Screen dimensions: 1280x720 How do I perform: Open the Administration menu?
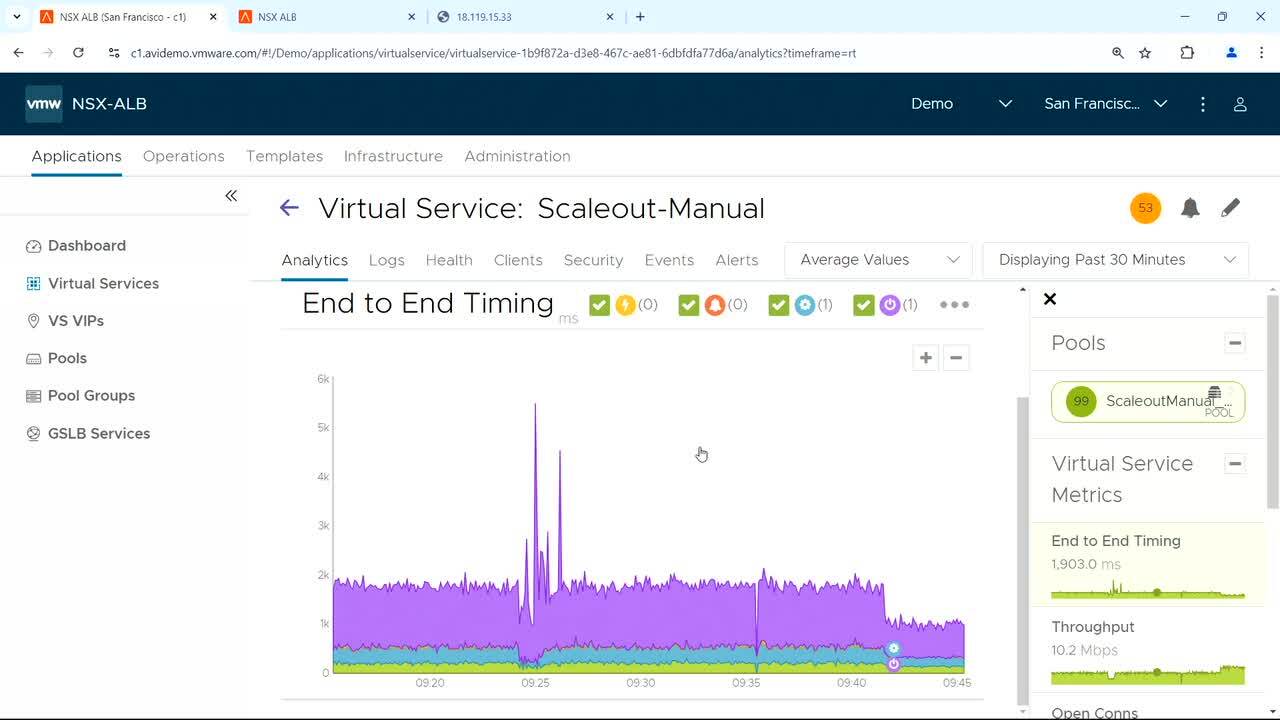[517, 156]
